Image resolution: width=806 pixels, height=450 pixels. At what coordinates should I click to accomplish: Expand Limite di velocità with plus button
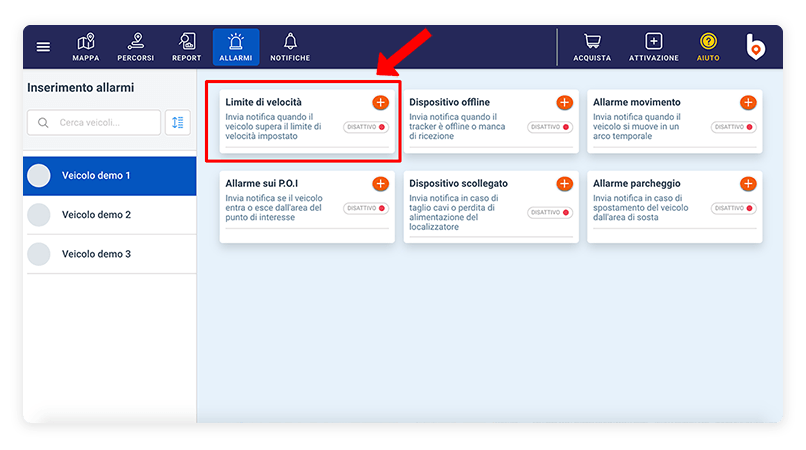(380, 103)
